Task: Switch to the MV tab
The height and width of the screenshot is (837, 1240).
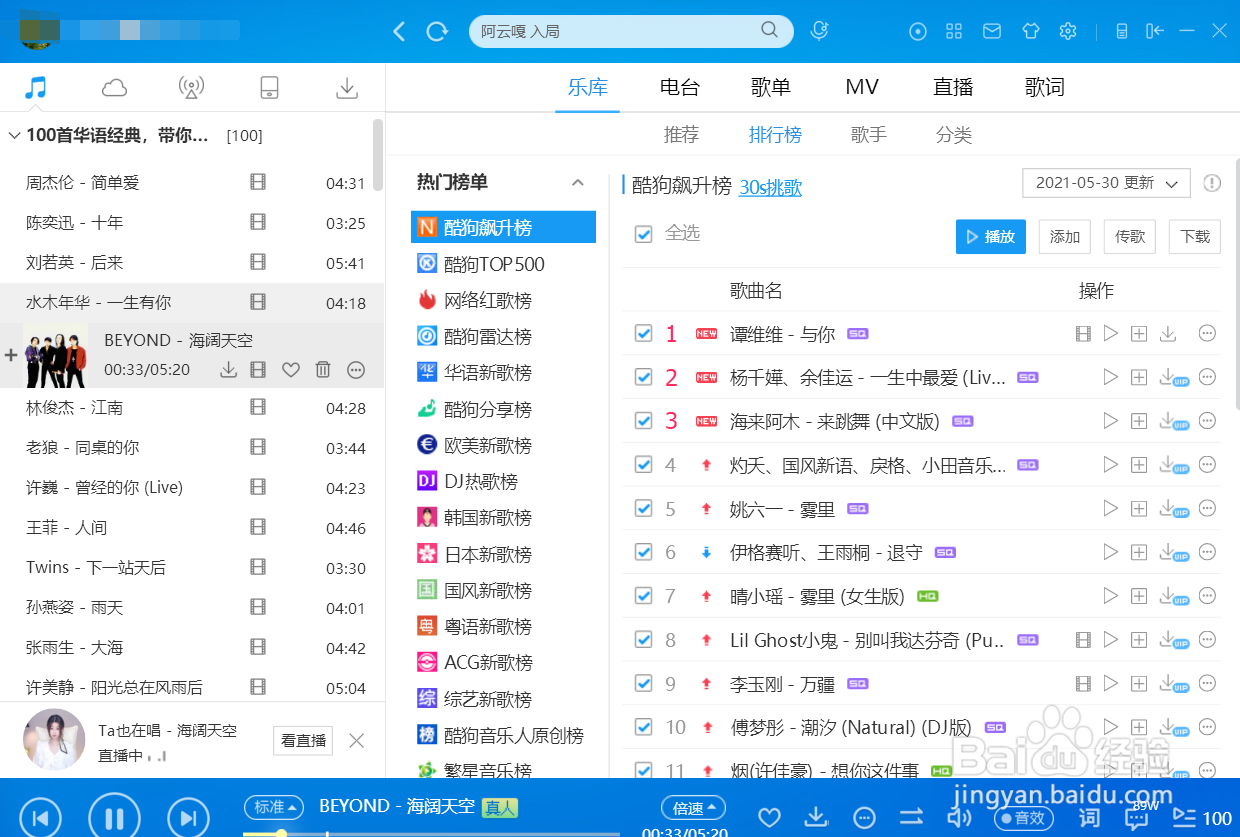Action: (x=862, y=87)
